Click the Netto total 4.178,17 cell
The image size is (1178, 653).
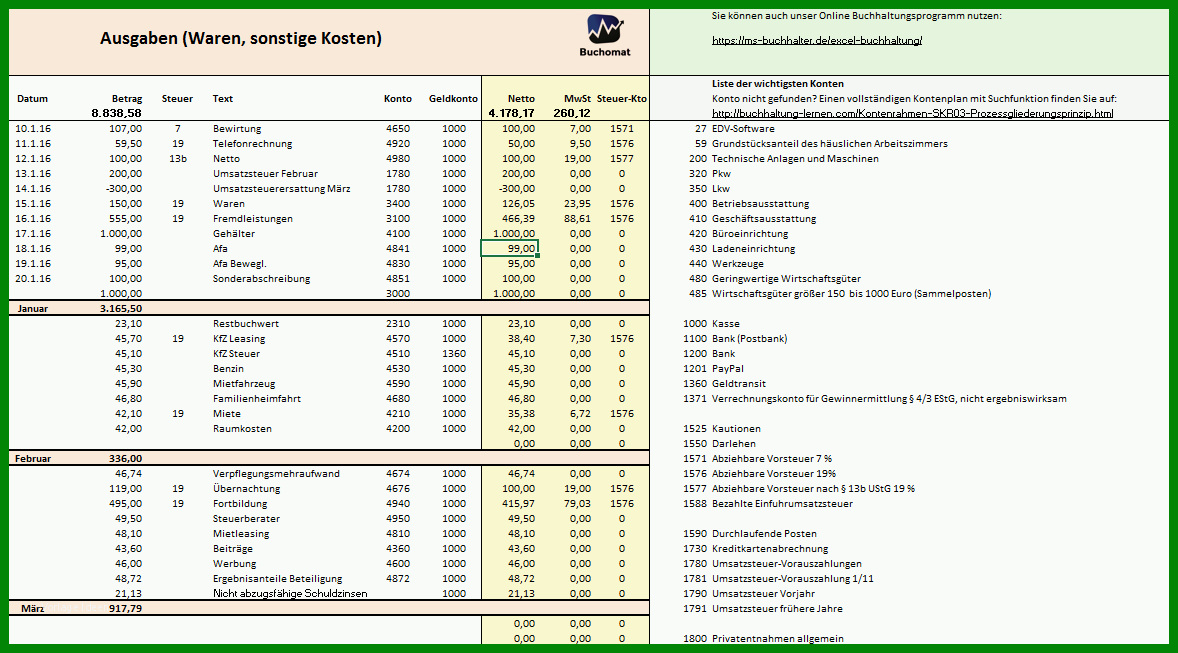(x=512, y=113)
